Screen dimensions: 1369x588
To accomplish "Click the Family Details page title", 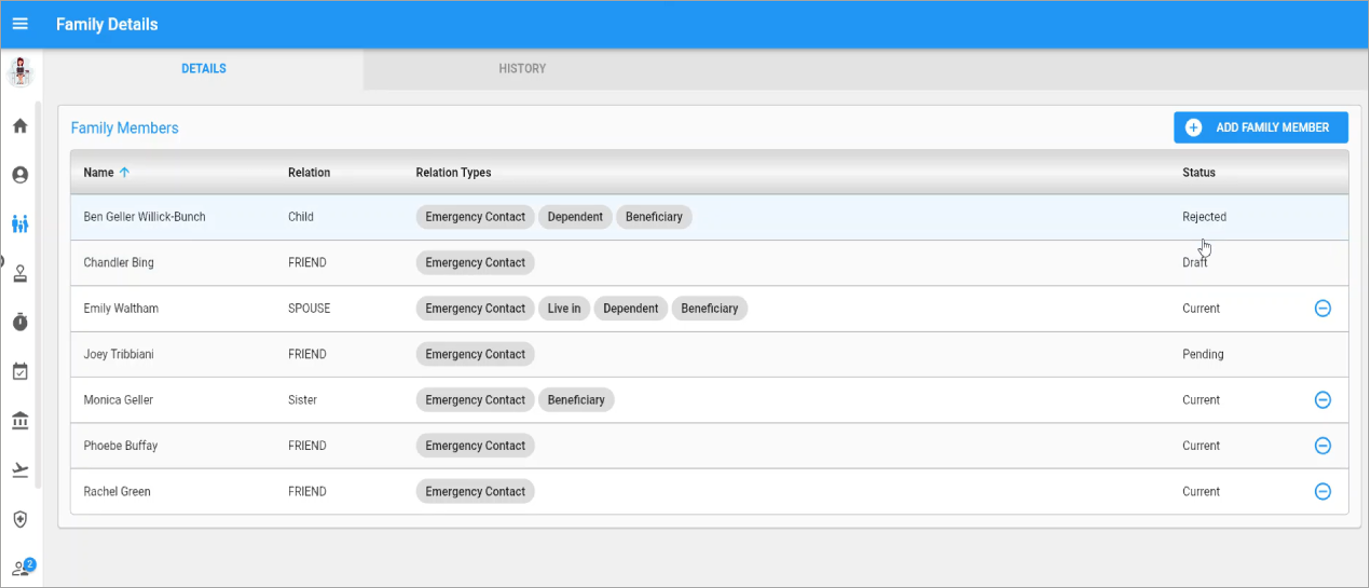I will pyautogui.click(x=107, y=24).
